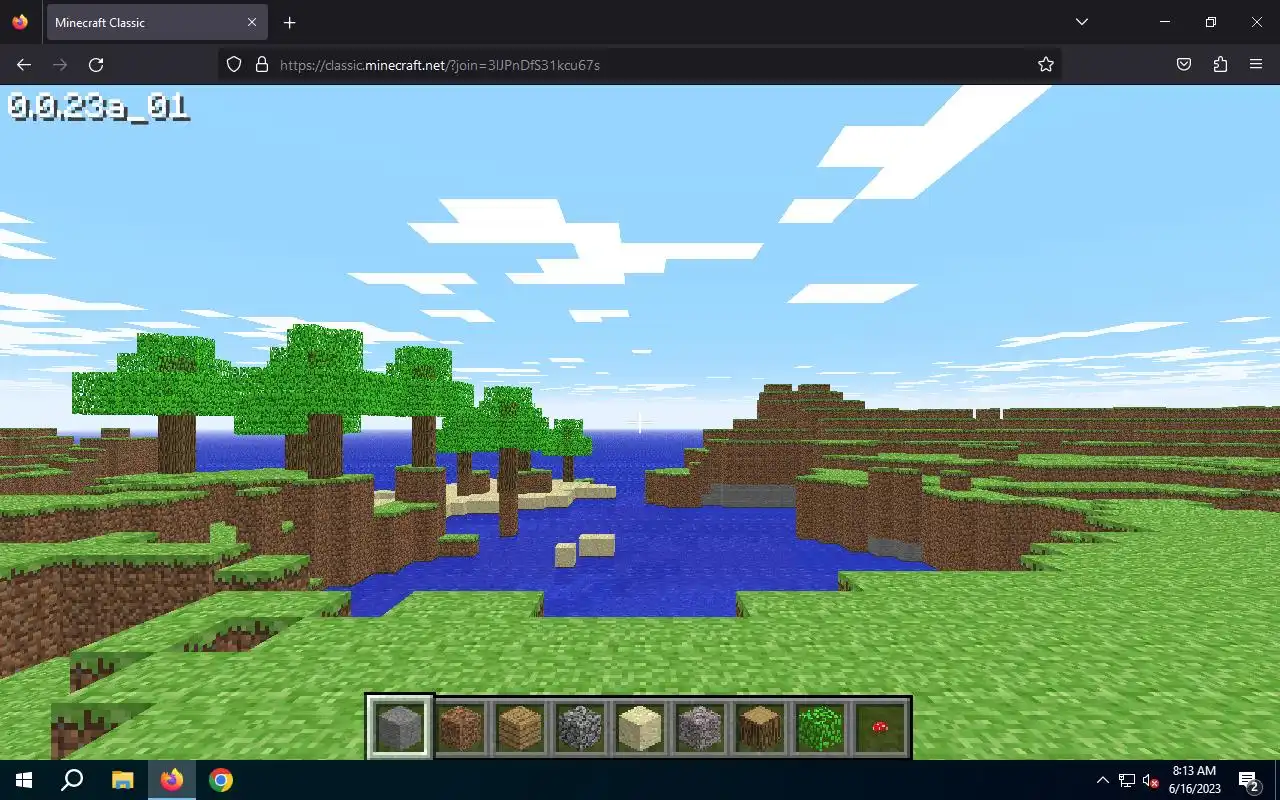The width and height of the screenshot is (1280, 800).
Task: Switch to Firefox in the taskbar
Action: pyautogui.click(x=172, y=780)
